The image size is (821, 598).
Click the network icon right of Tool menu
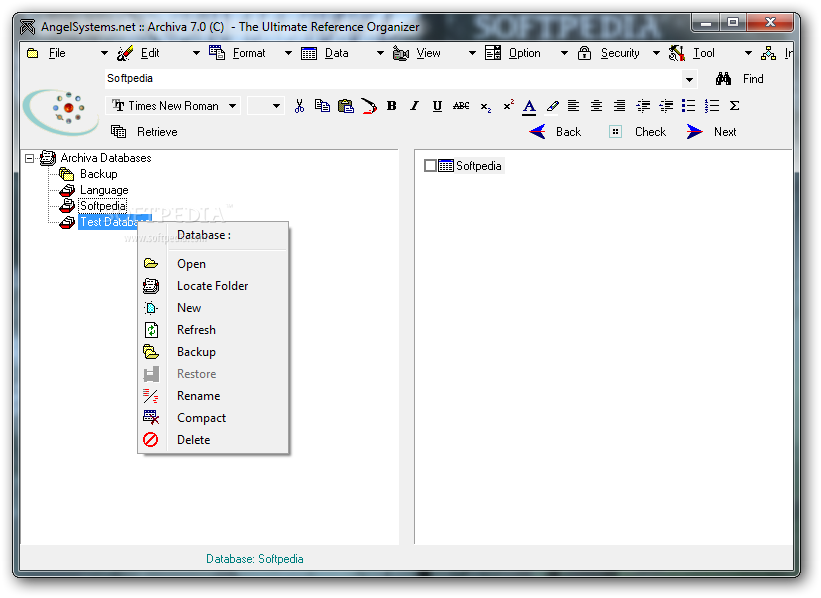[x=768, y=53]
